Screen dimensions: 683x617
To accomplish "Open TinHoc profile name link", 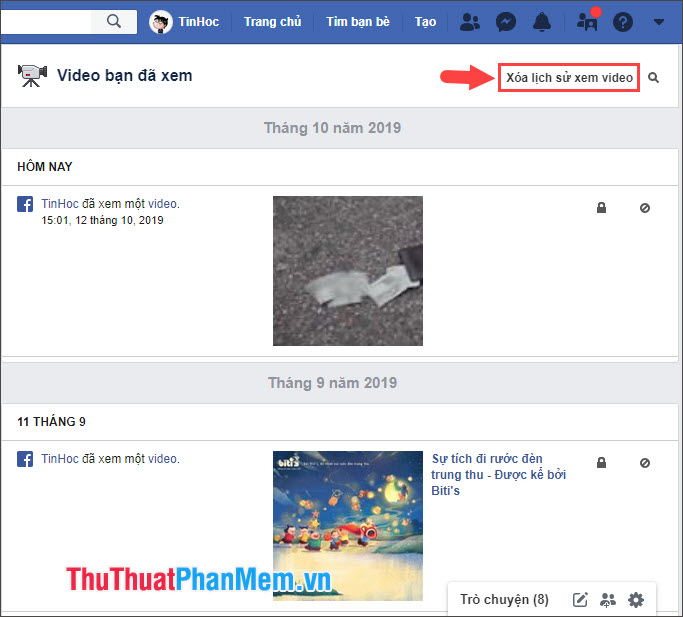I will pyautogui.click(x=199, y=21).
